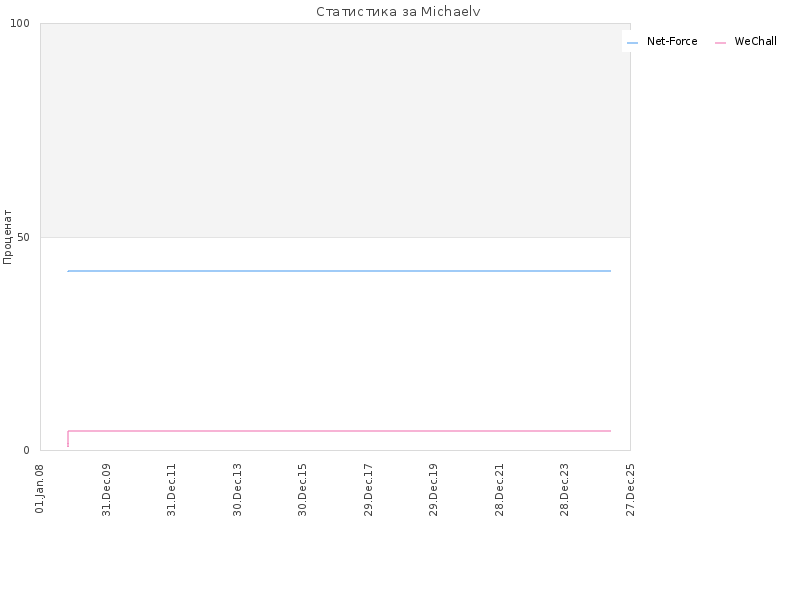The height and width of the screenshot is (600, 800).
Task: Click the date label 29.Dec.17
Action: tap(368, 490)
